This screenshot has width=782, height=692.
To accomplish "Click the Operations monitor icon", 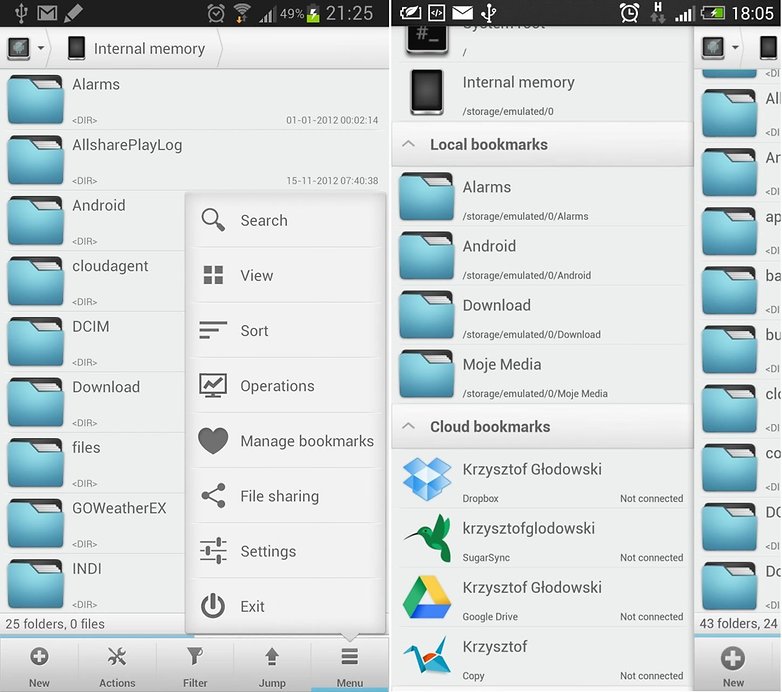I will 213,385.
